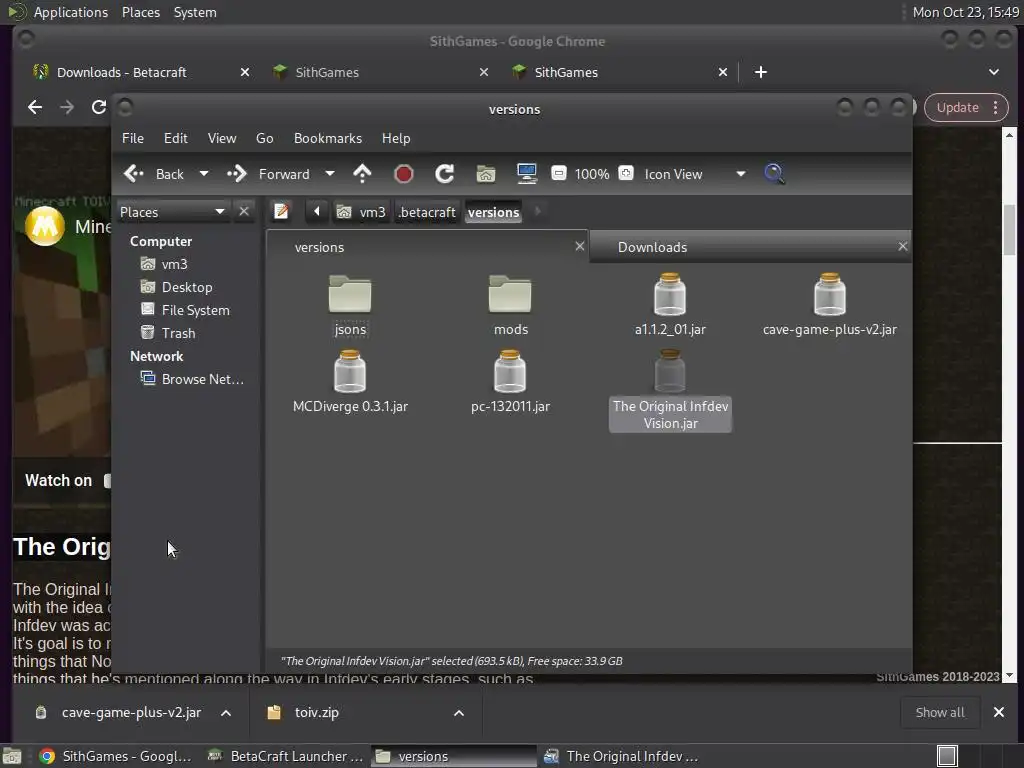Select the jsons folder
Screen dimensions: 1024x768
[350, 305]
